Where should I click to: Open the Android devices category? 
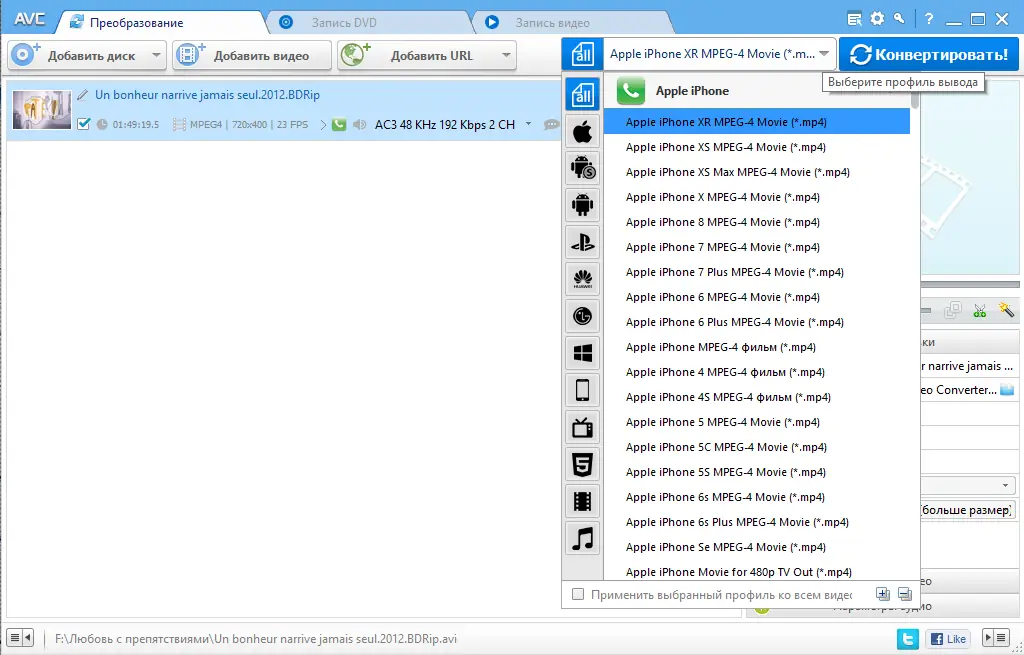pos(582,205)
